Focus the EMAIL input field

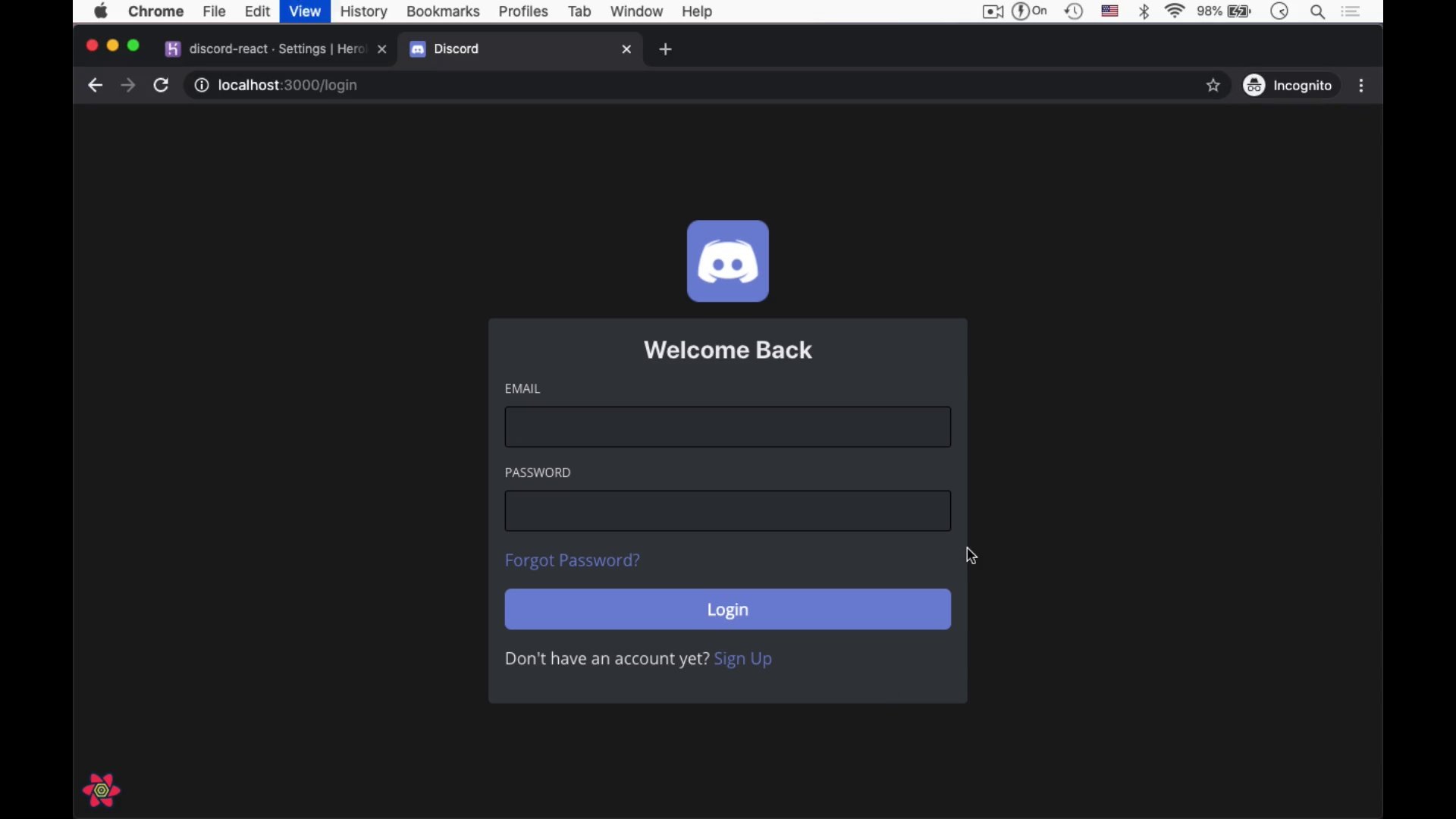727,427
